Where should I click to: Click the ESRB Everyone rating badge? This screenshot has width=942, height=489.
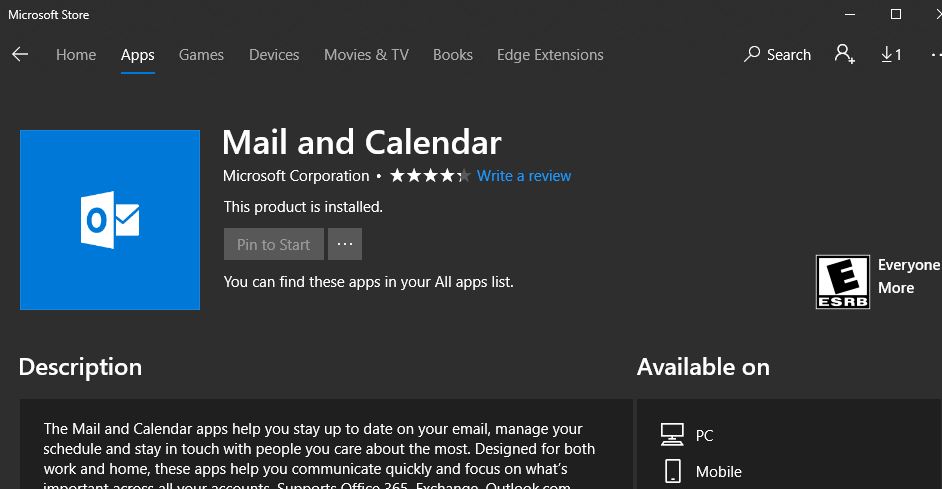[x=842, y=281]
